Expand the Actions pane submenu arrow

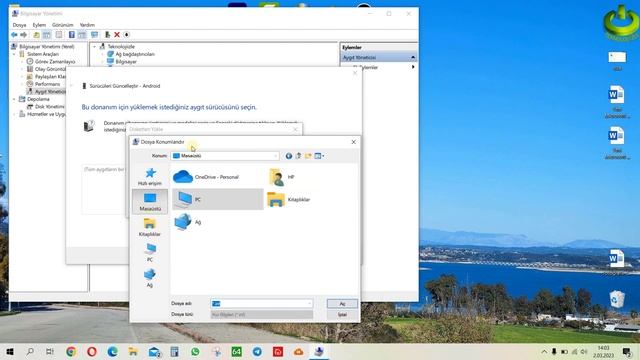tap(413, 67)
